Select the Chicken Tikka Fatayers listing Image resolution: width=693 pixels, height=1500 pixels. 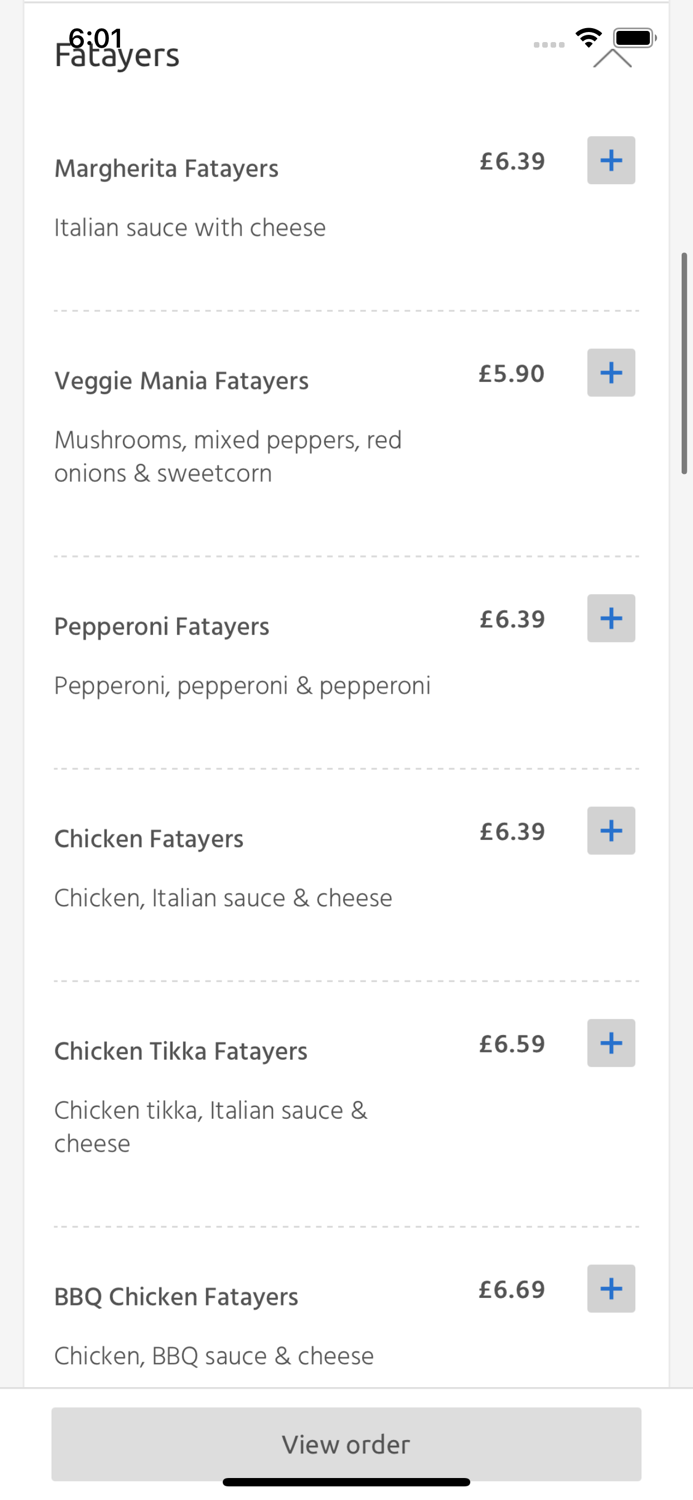coord(180,1051)
